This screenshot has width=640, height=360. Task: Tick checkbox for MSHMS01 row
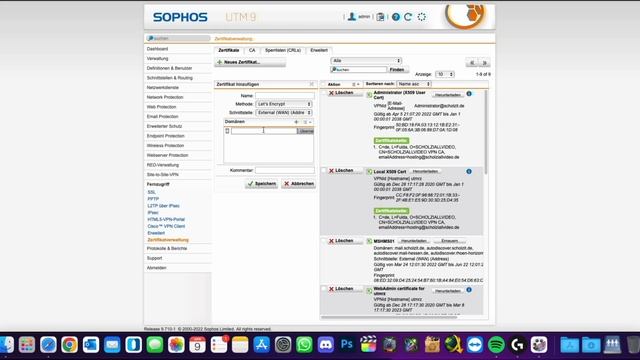(324, 241)
